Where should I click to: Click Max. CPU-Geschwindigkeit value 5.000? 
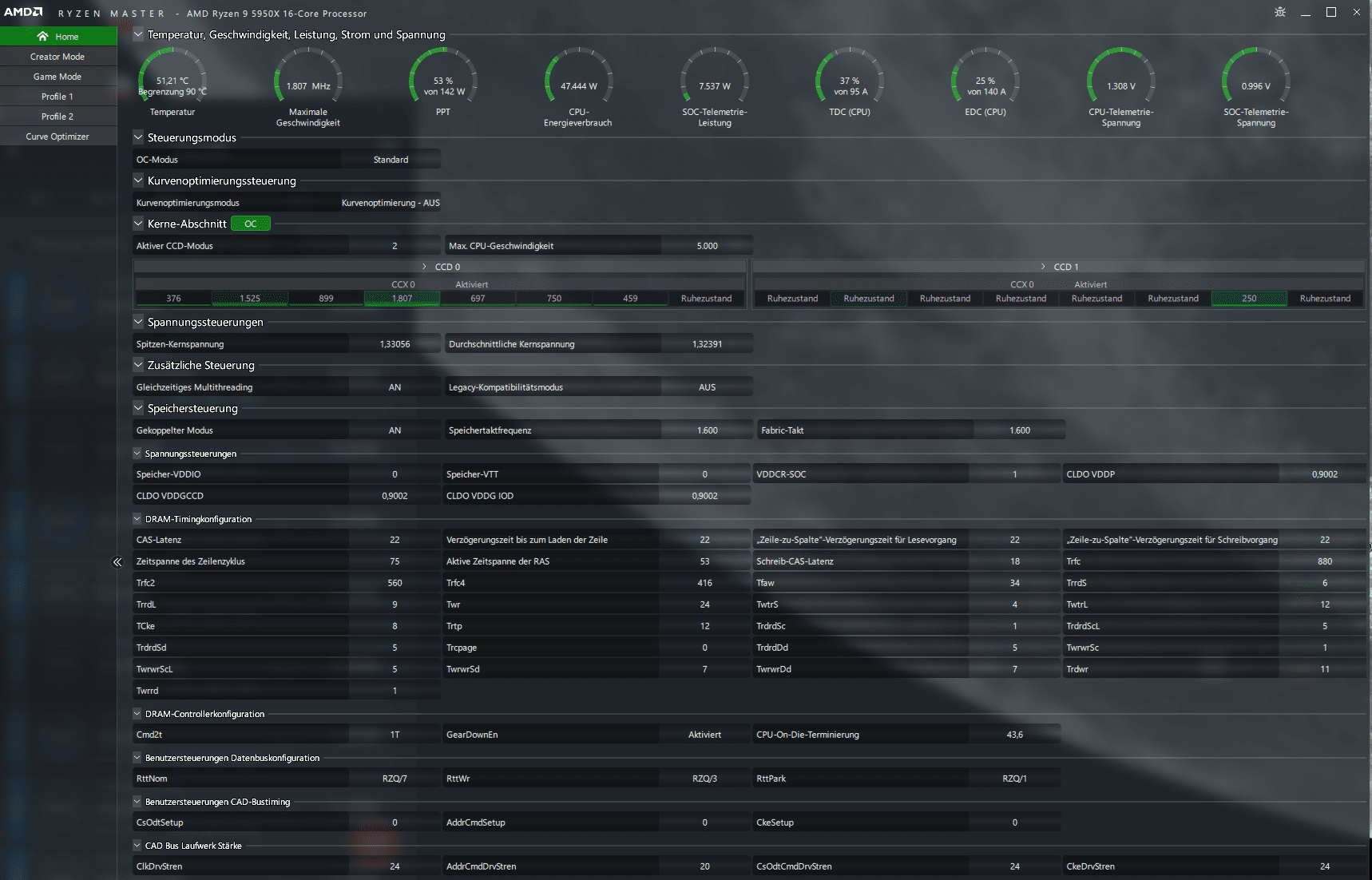708,246
